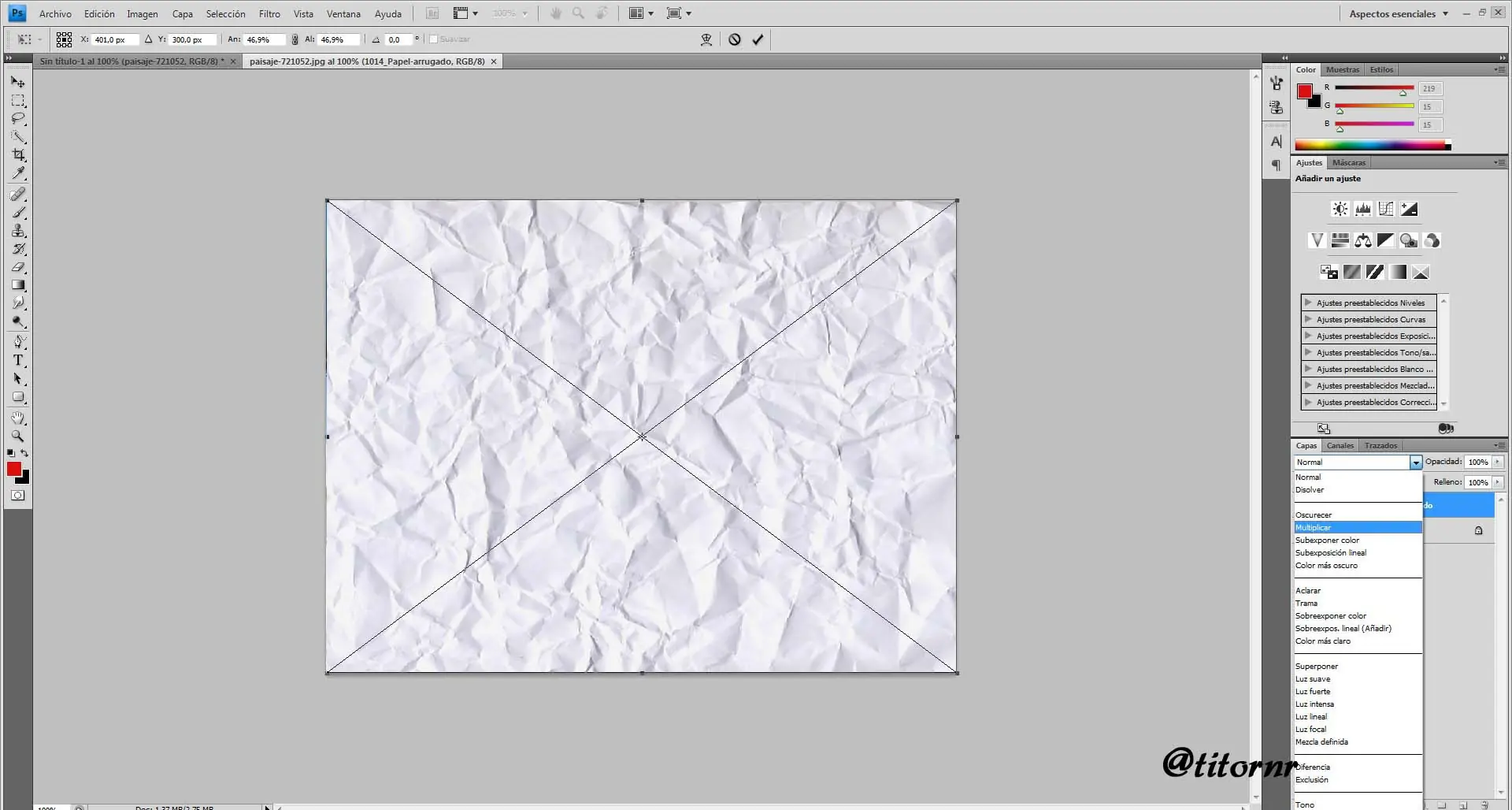The width and height of the screenshot is (1512, 810).
Task: Choose the Lasso tool
Action: point(18,118)
